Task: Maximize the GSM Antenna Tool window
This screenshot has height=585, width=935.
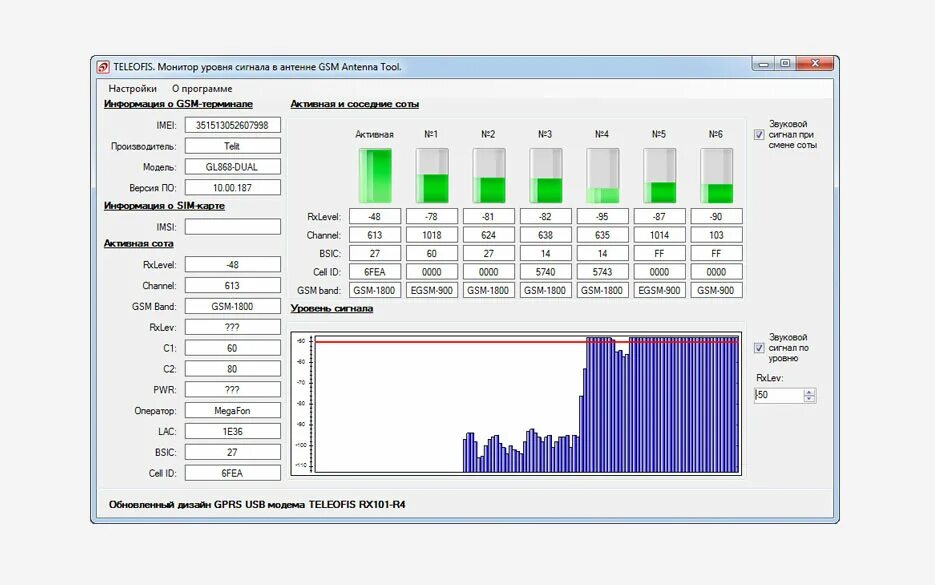Action: coord(785,63)
